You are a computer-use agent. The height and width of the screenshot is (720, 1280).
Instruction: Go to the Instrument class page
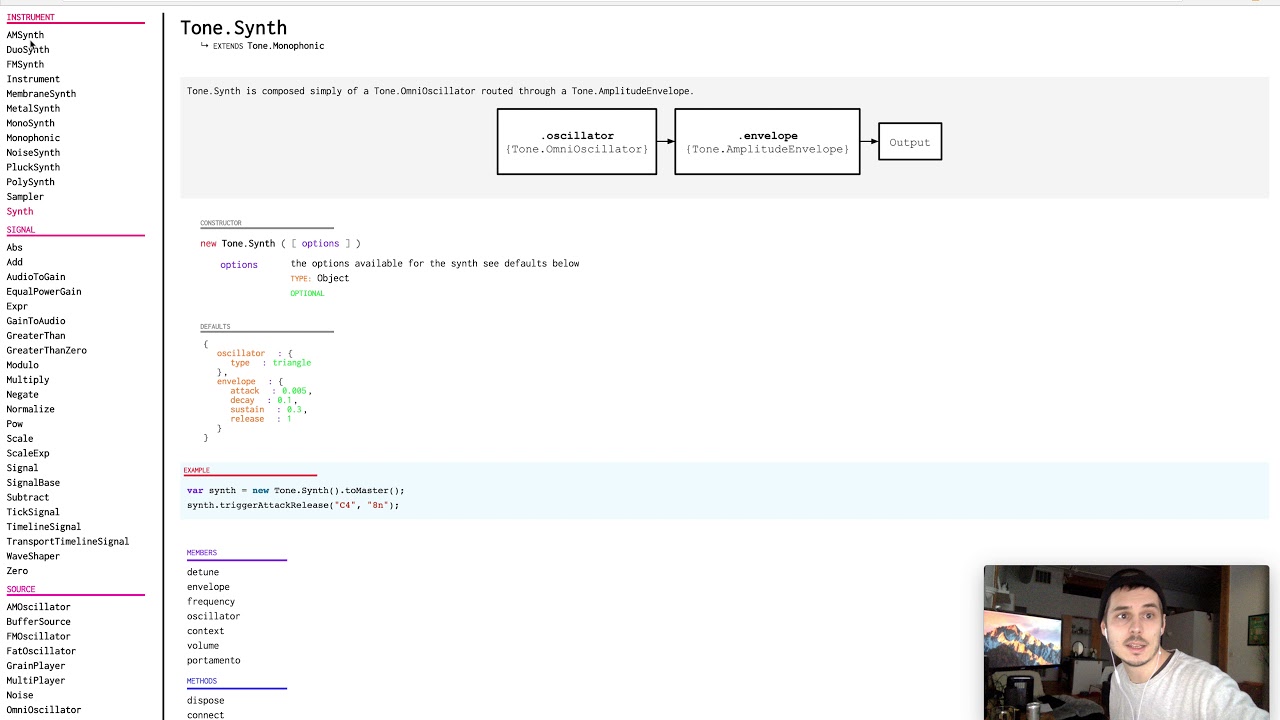tap(33, 79)
